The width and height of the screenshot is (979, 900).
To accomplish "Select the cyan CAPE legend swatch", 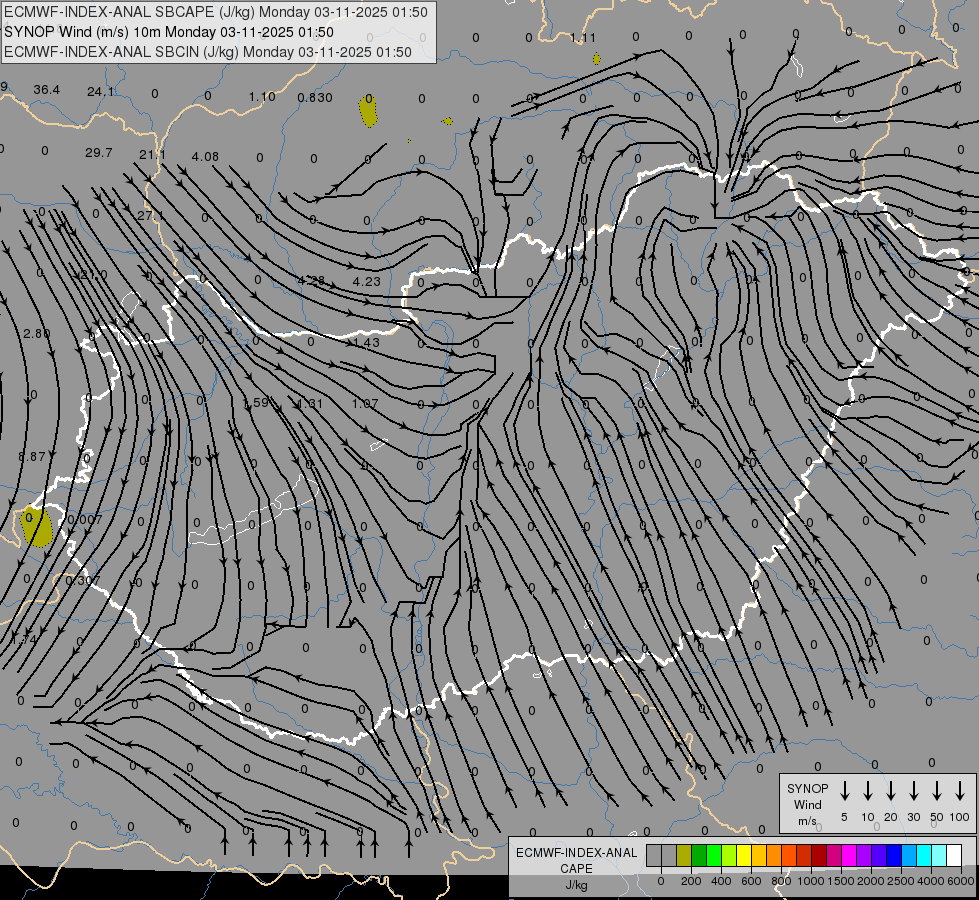I will click(923, 855).
